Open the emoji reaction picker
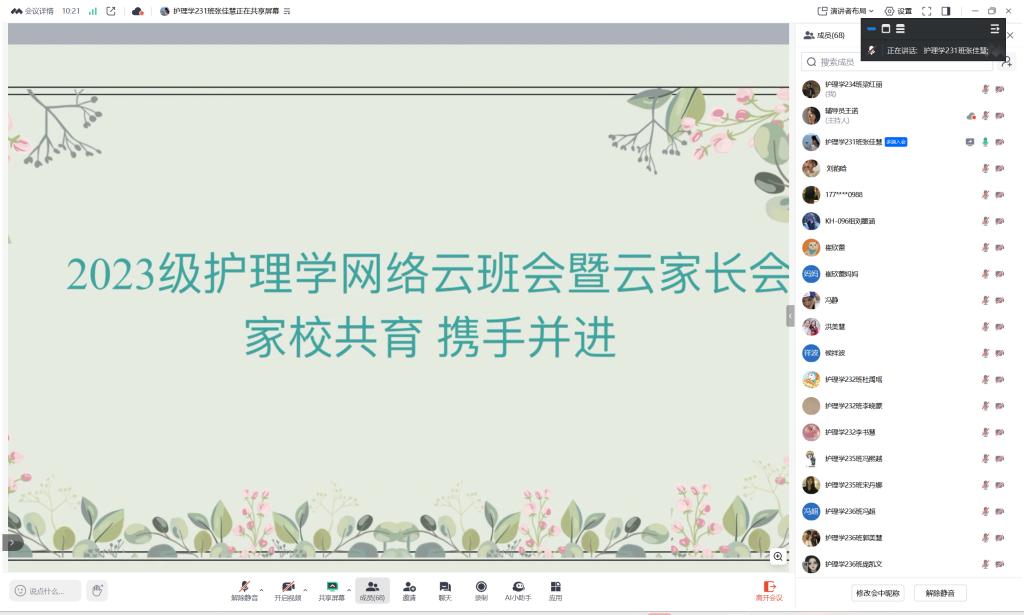The height and width of the screenshot is (615, 1024). tap(21, 591)
